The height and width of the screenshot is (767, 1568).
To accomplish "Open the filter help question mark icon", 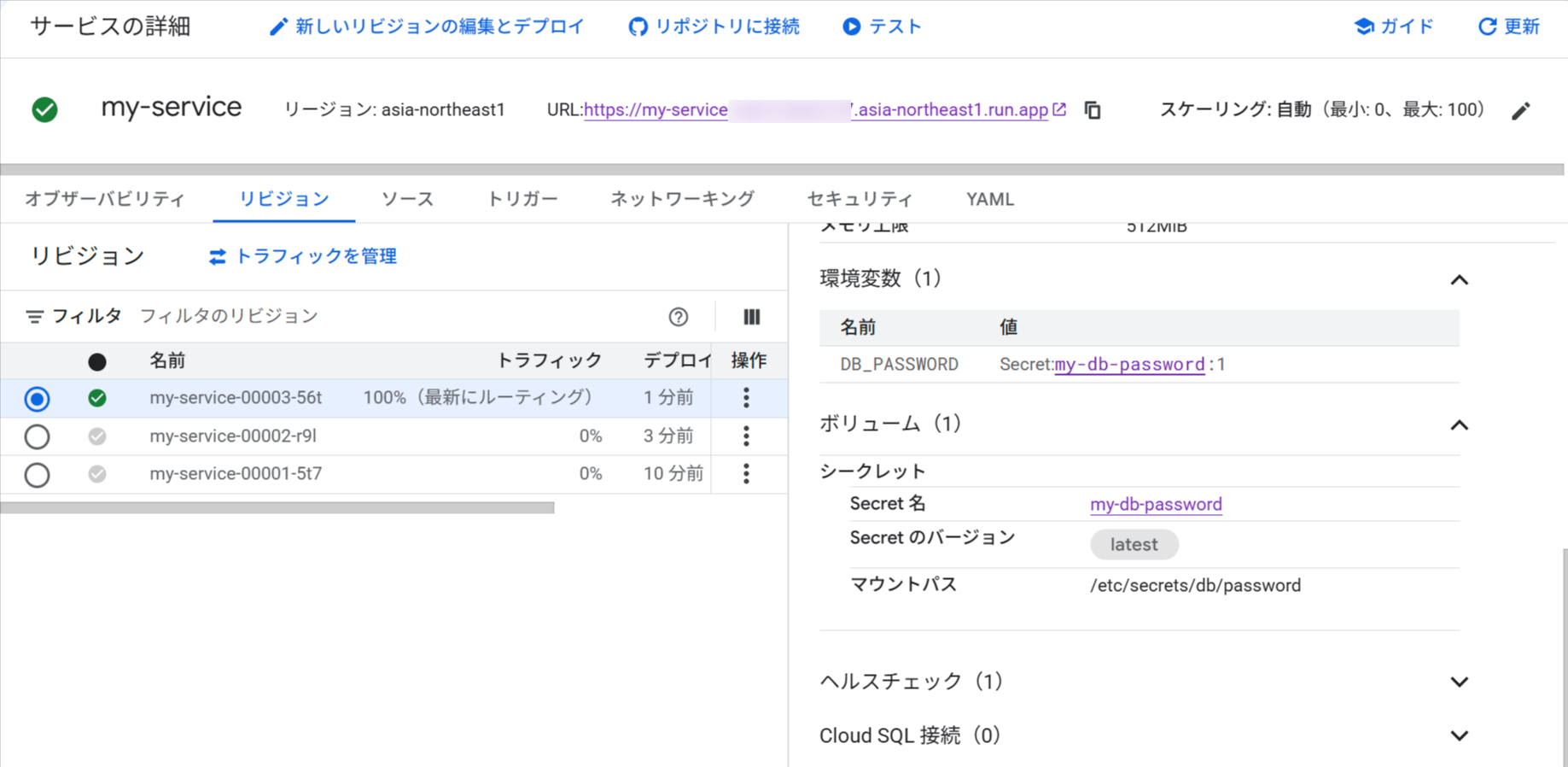I will coord(679,317).
